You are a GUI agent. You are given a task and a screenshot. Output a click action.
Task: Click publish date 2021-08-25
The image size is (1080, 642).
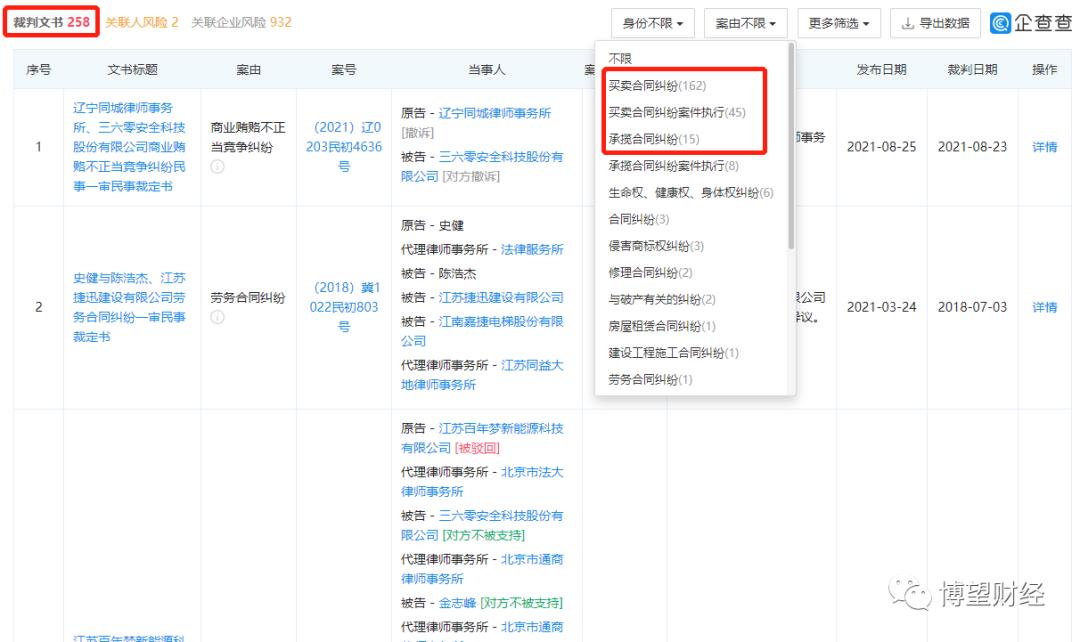point(882,147)
